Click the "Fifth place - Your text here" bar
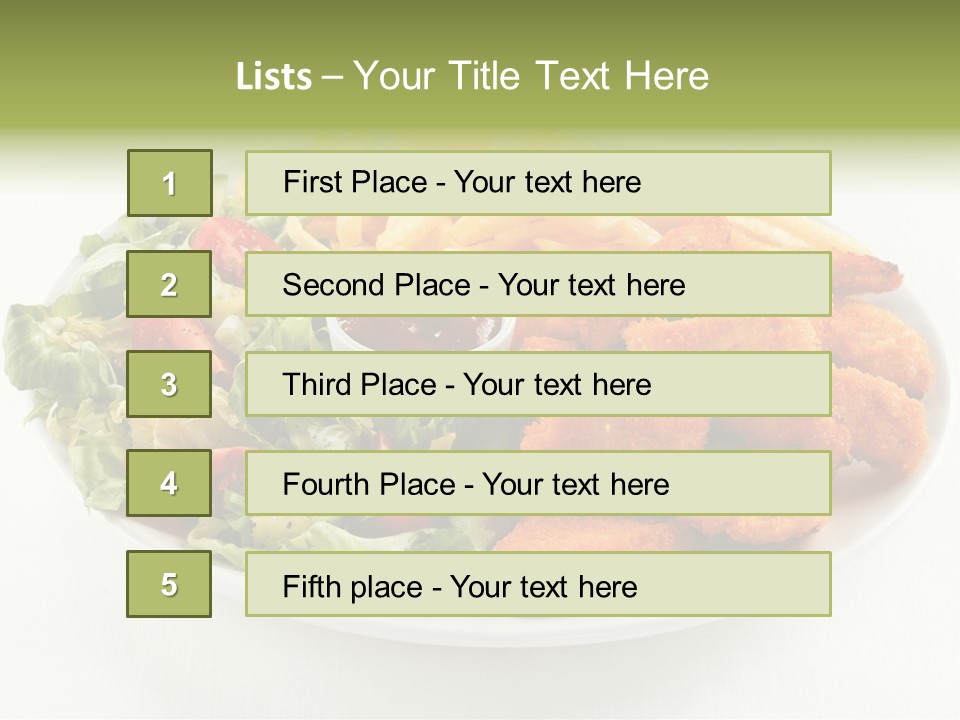The width and height of the screenshot is (960, 720). (538, 584)
